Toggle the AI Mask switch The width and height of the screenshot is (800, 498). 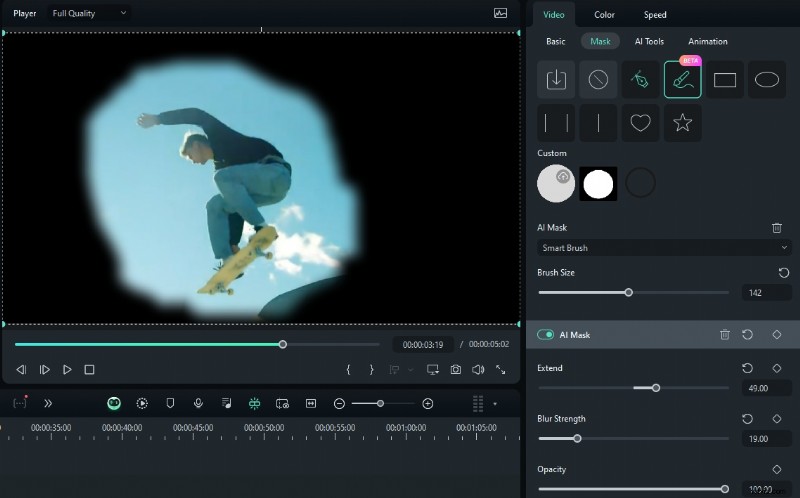pyautogui.click(x=546, y=335)
